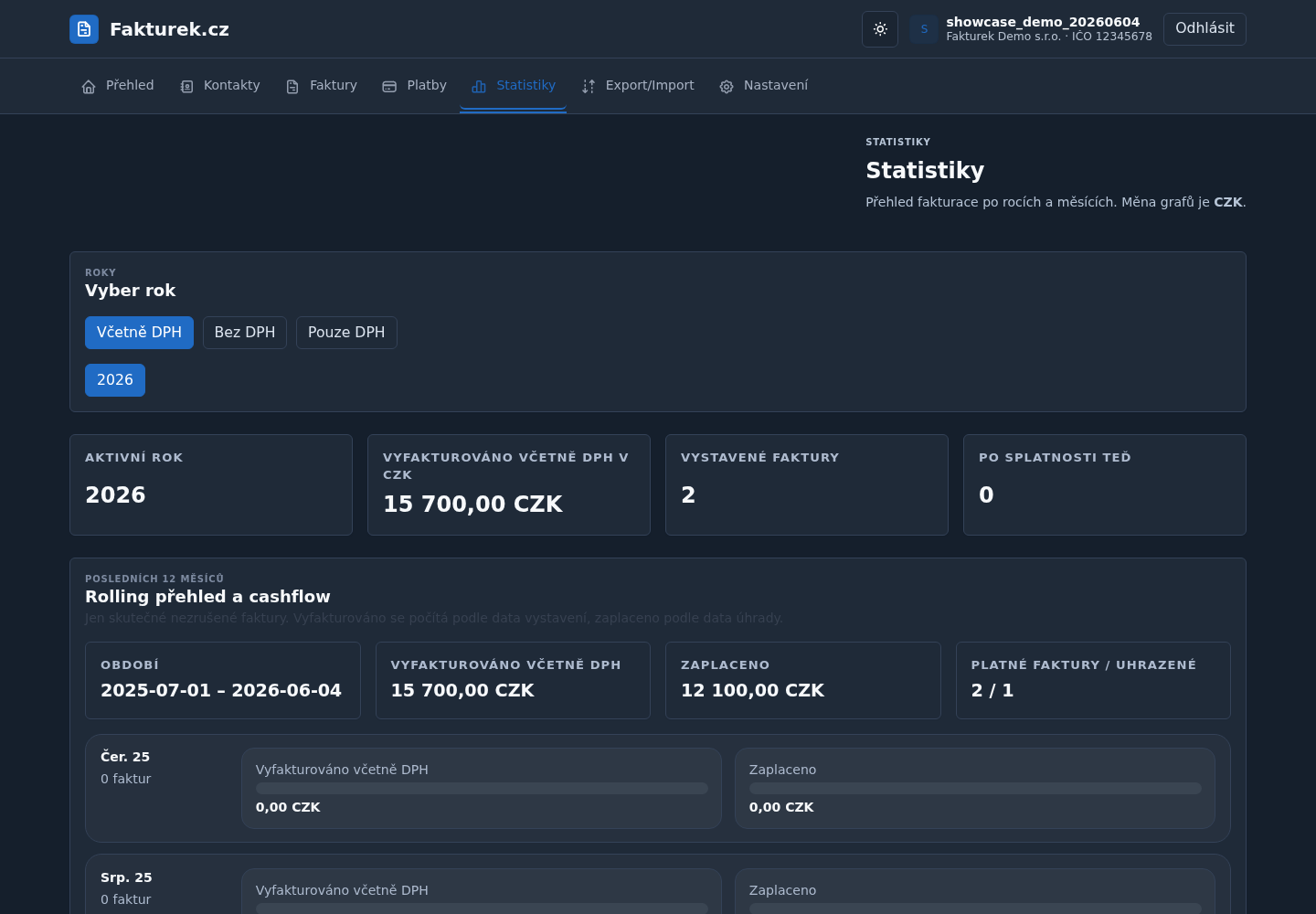Click the 0 faktur text under Čer. 25
This screenshot has width=1316, height=914.
coord(125,779)
